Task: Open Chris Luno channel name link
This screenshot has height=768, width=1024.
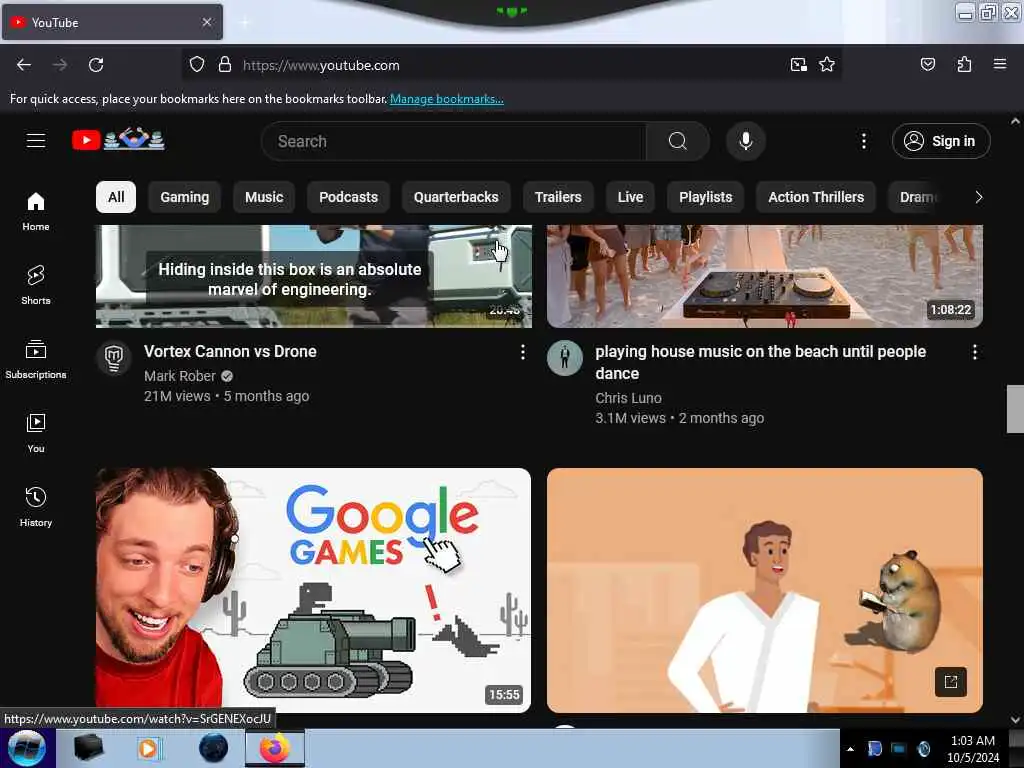Action: point(628,398)
